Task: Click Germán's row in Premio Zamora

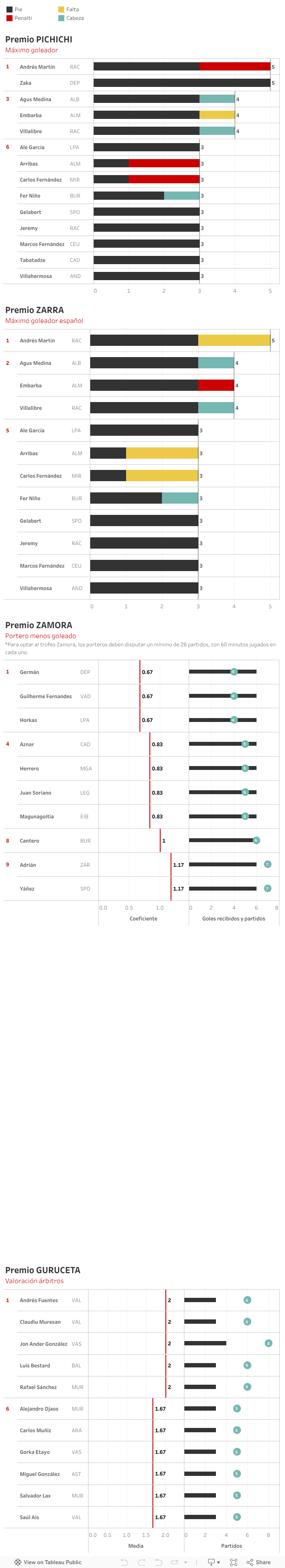Action: [x=29, y=672]
